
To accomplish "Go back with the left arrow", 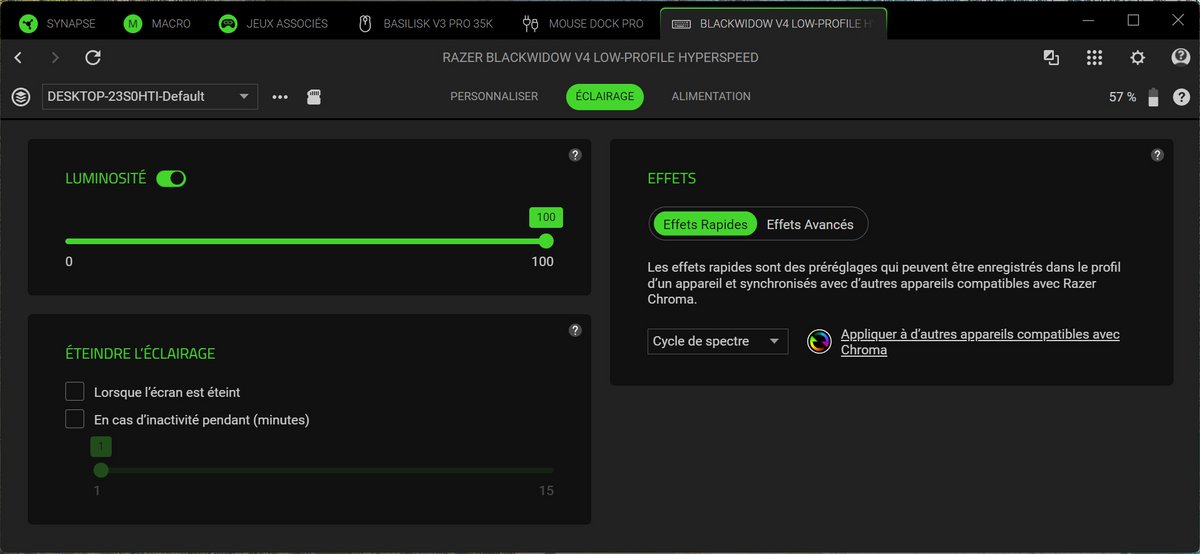I will [x=18, y=58].
